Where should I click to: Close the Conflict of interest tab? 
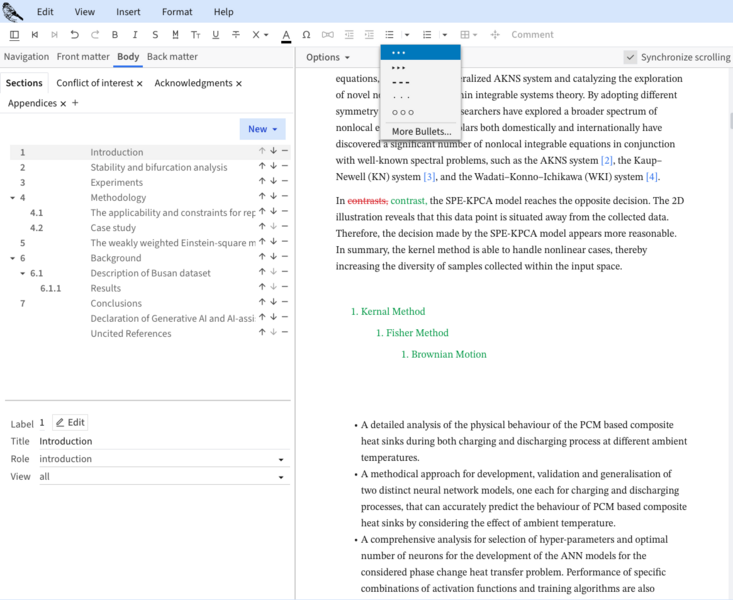tap(139, 84)
